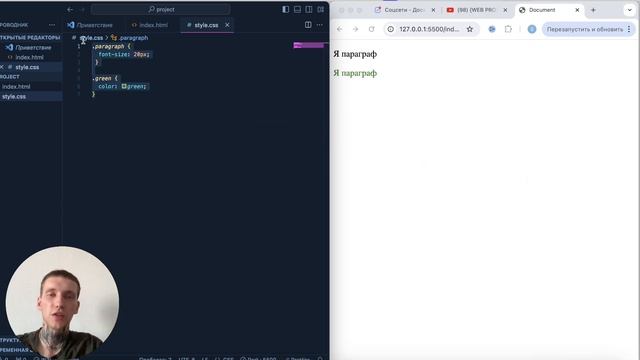
Task: Open the customize layout icon
Action: coord(321,9)
